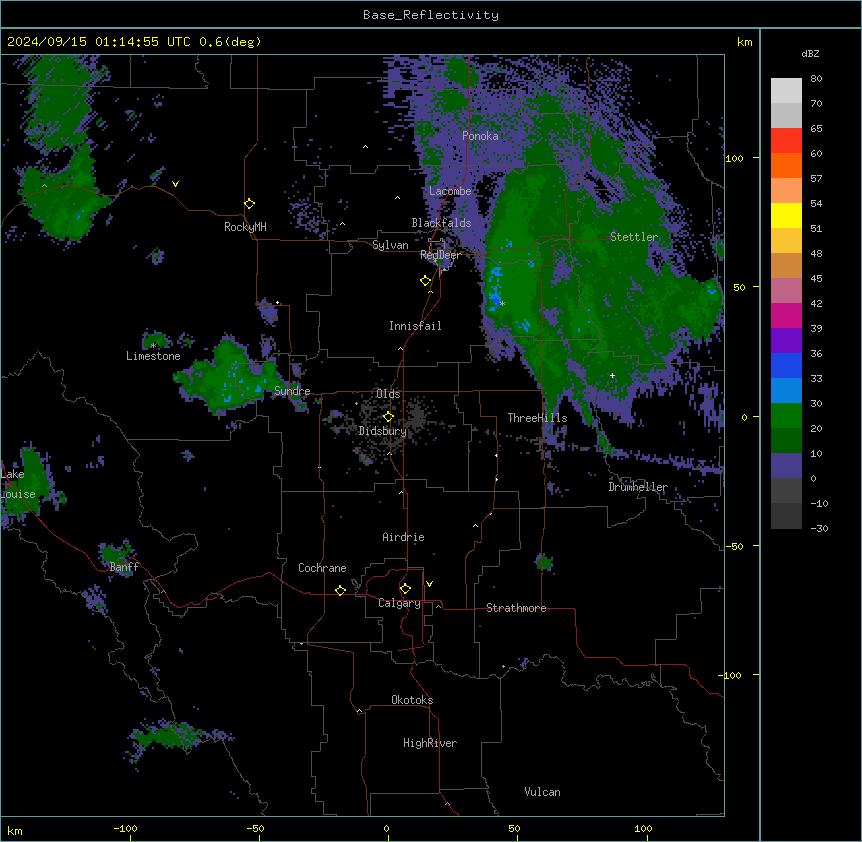
Task: Click the asterisk marker above Limestone label
Action: click(x=153, y=346)
